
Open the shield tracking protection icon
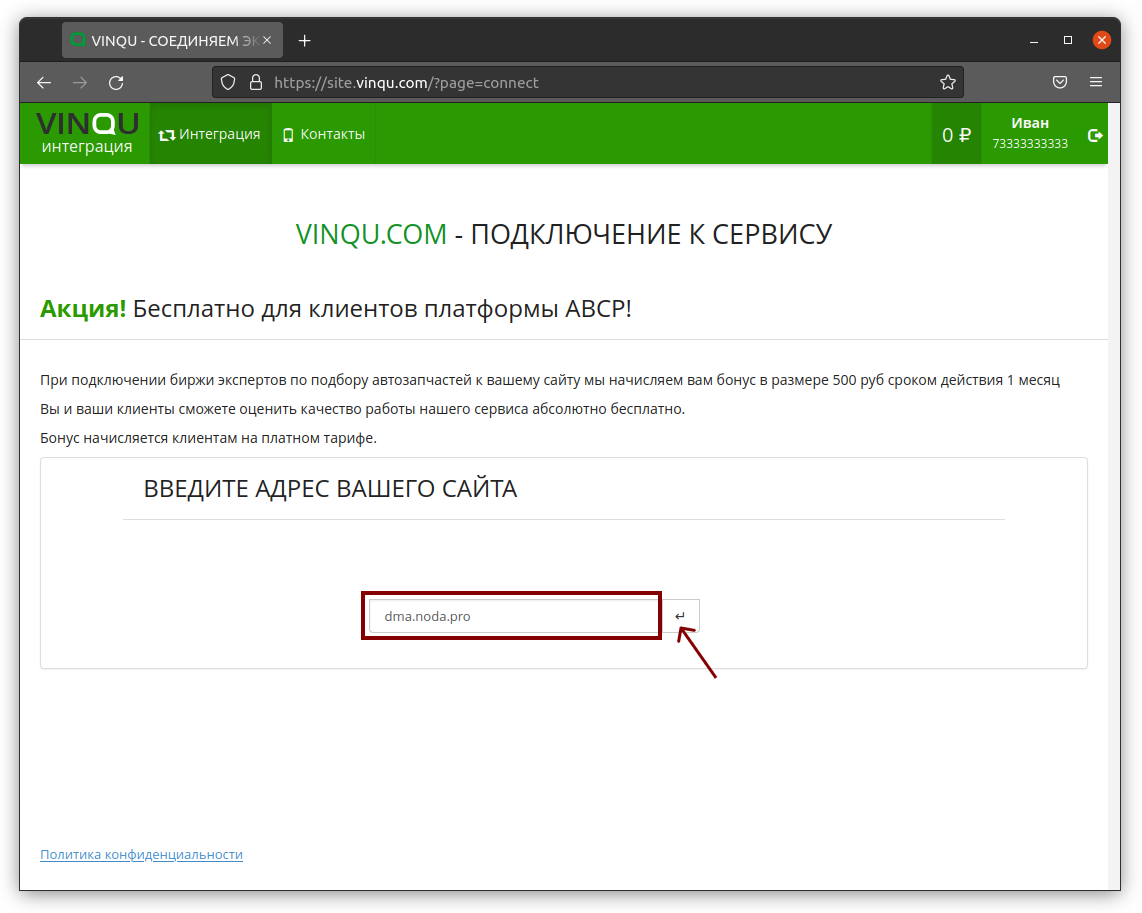pyautogui.click(x=228, y=82)
